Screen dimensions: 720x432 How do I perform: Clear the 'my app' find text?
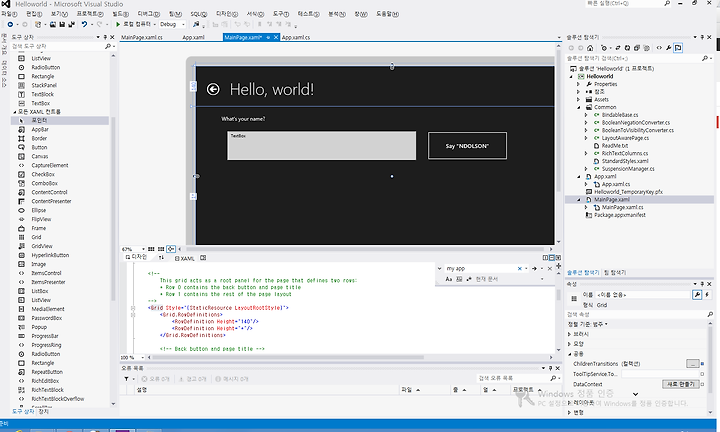pyautogui.click(x=520, y=269)
